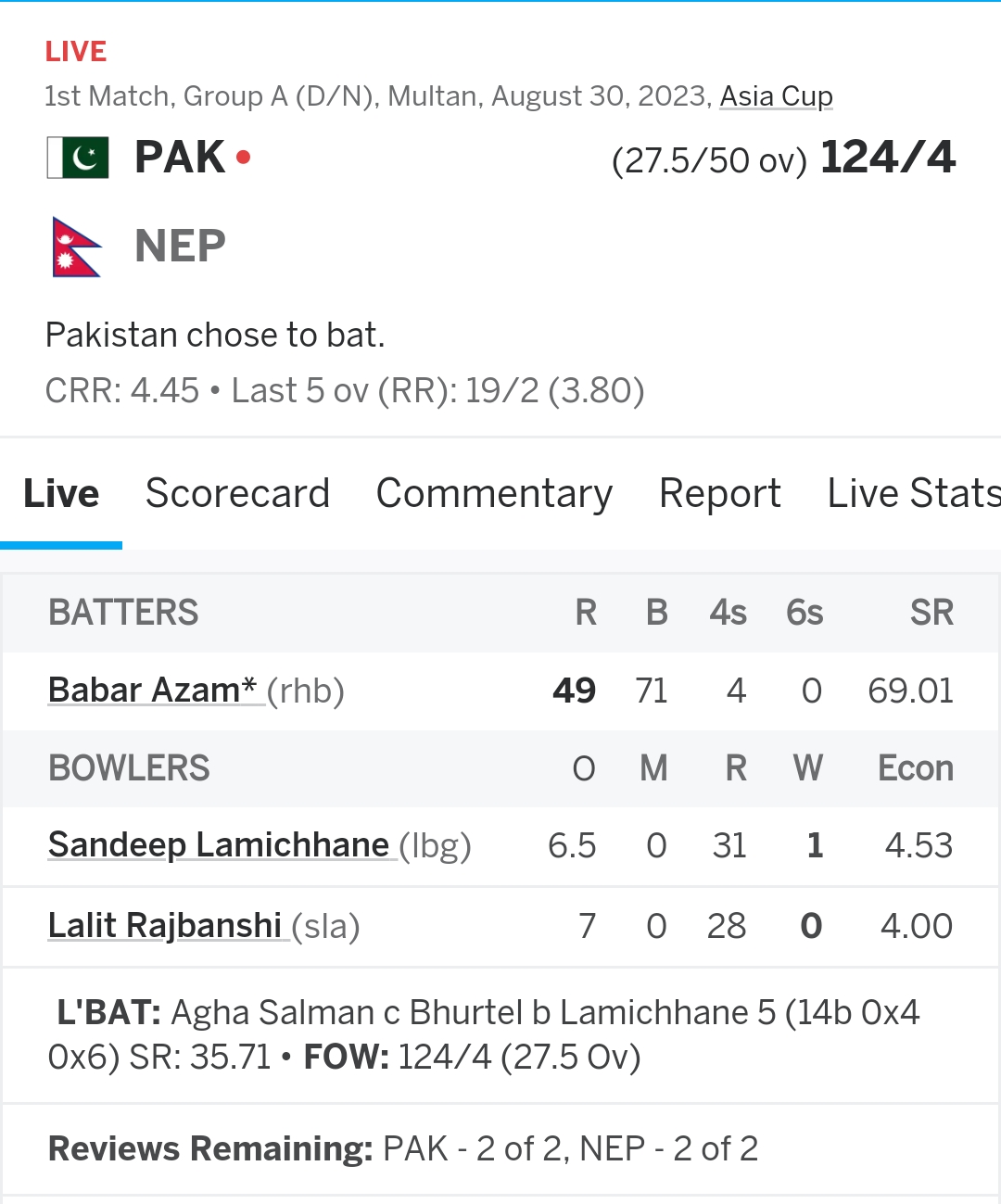Open the Commentary tab

(494, 493)
